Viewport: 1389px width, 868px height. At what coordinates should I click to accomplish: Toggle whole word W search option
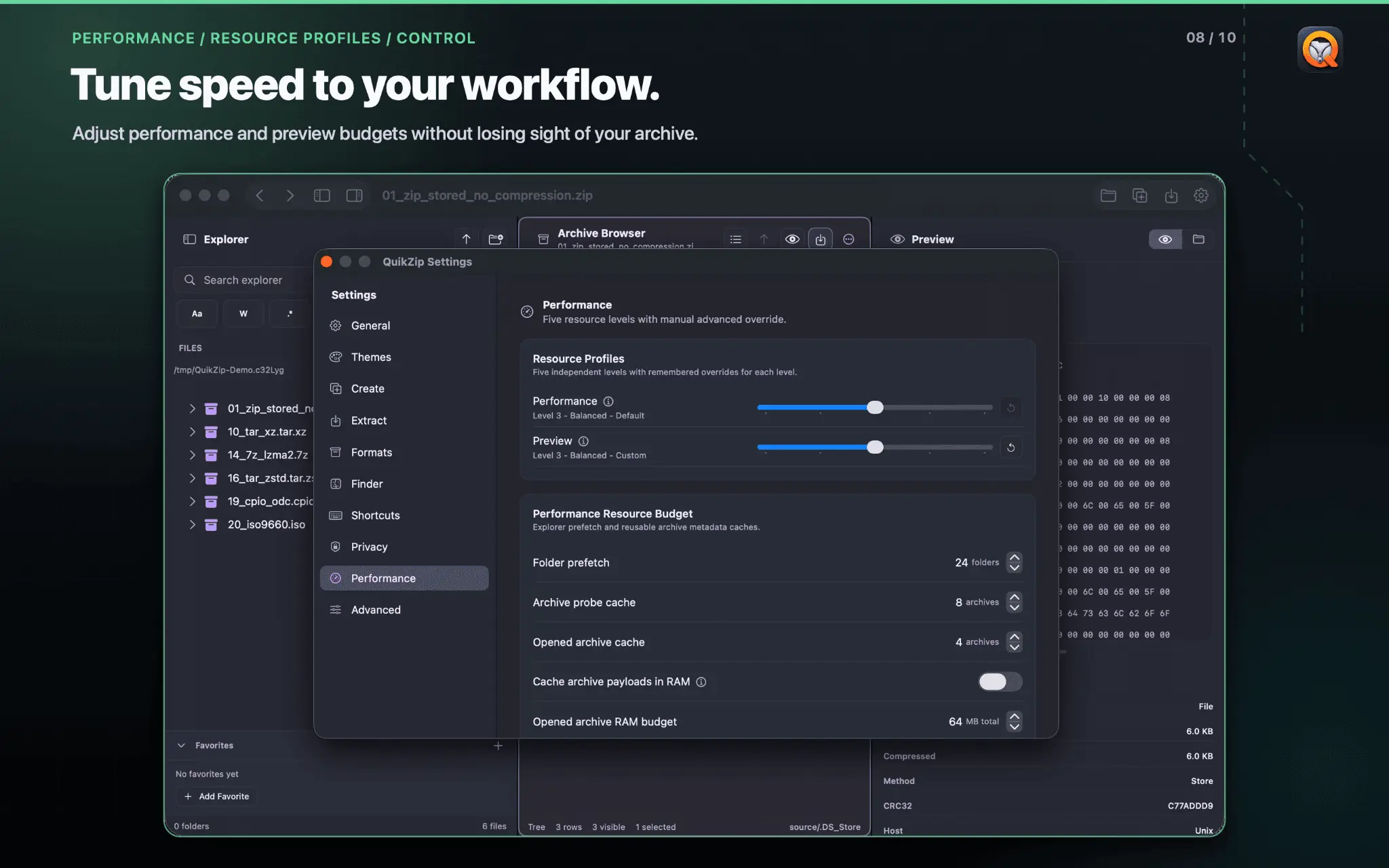pyautogui.click(x=243, y=313)
